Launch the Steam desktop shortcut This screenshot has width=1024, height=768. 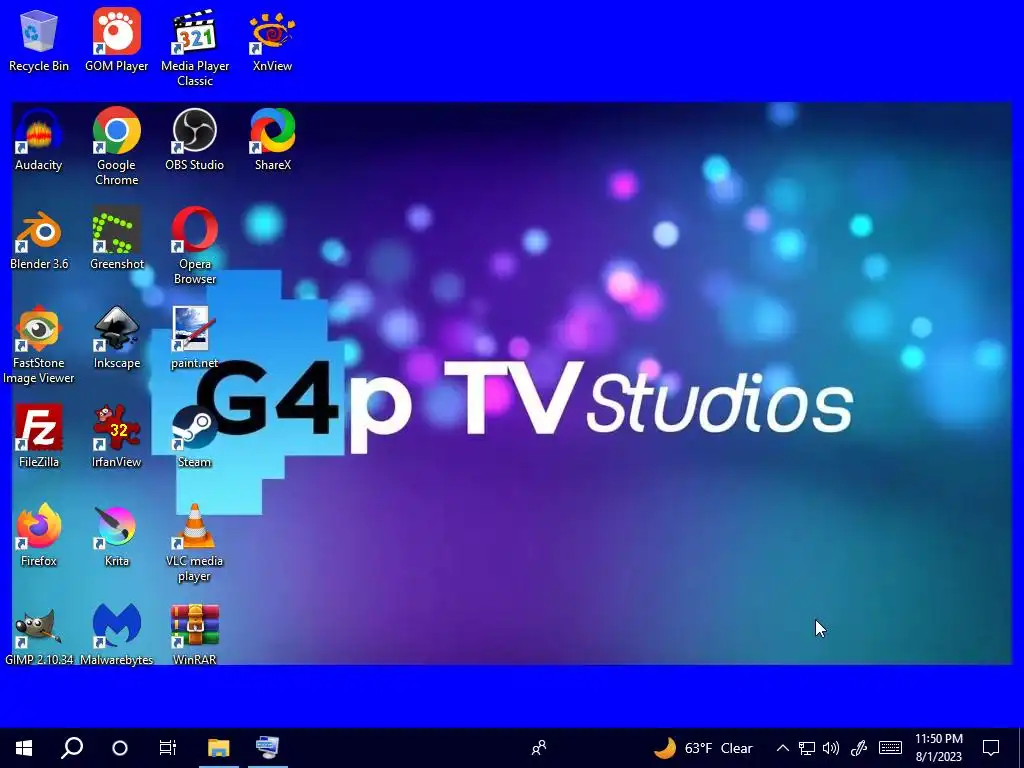pos(195,437)
